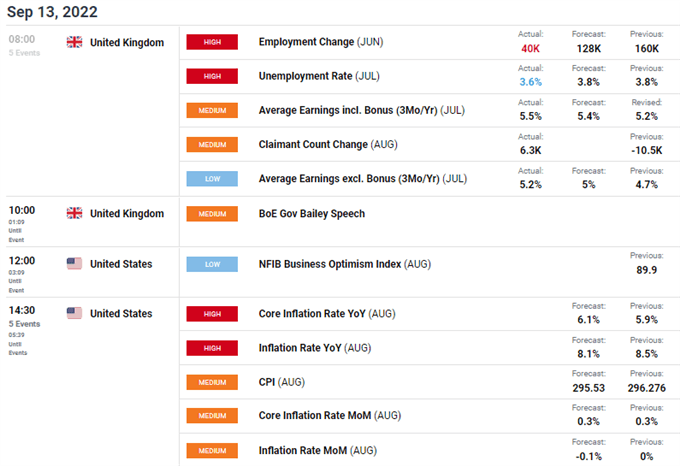Viewport: 680px width, 466px height.
Task: Click United States label at 14:30
Action: (121, 313)
